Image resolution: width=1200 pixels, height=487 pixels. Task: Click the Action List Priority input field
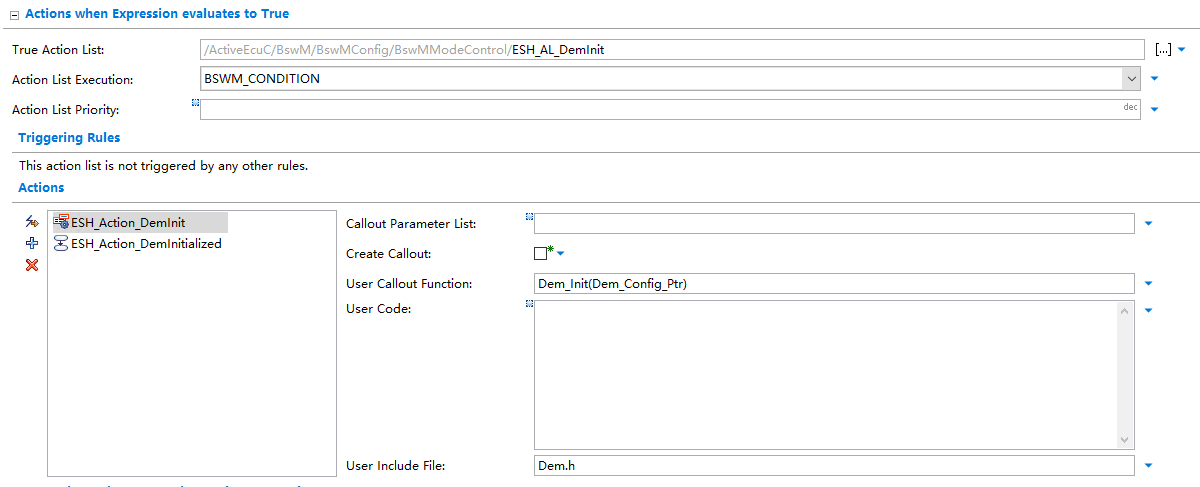point(670,109)
